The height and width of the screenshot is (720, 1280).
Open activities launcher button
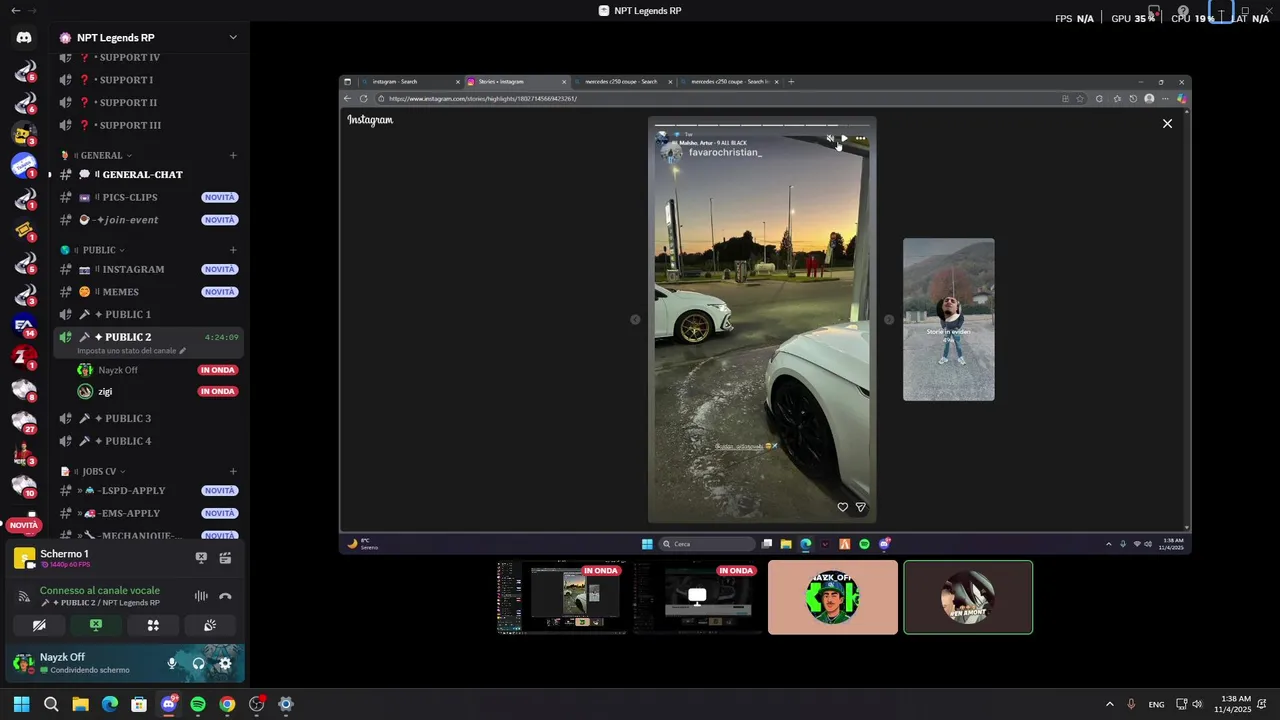(153, 625)
